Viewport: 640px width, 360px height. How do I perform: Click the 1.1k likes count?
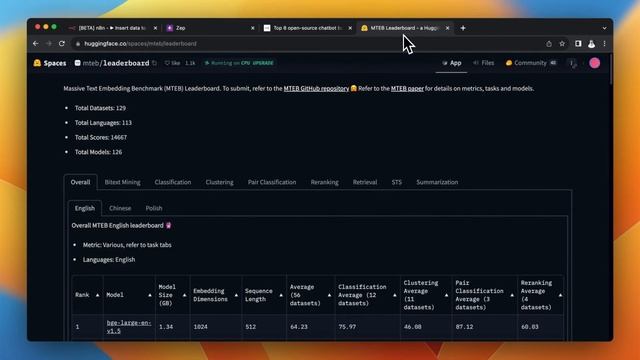click(x=190, y=63)
